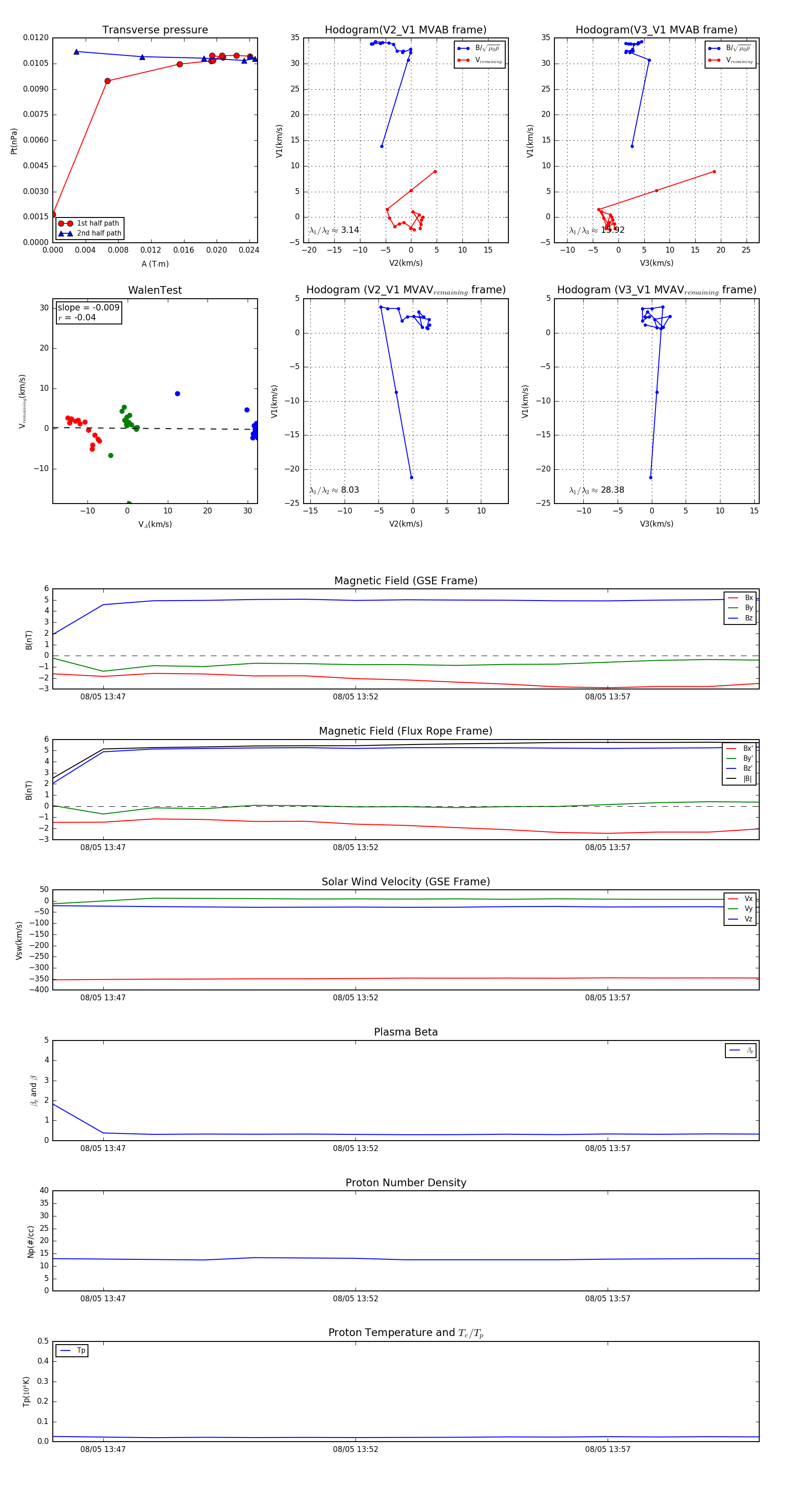Click the 'Vz' legend entry
The width and height of the screenshot is (812, 1489).
tap(740, 919)
